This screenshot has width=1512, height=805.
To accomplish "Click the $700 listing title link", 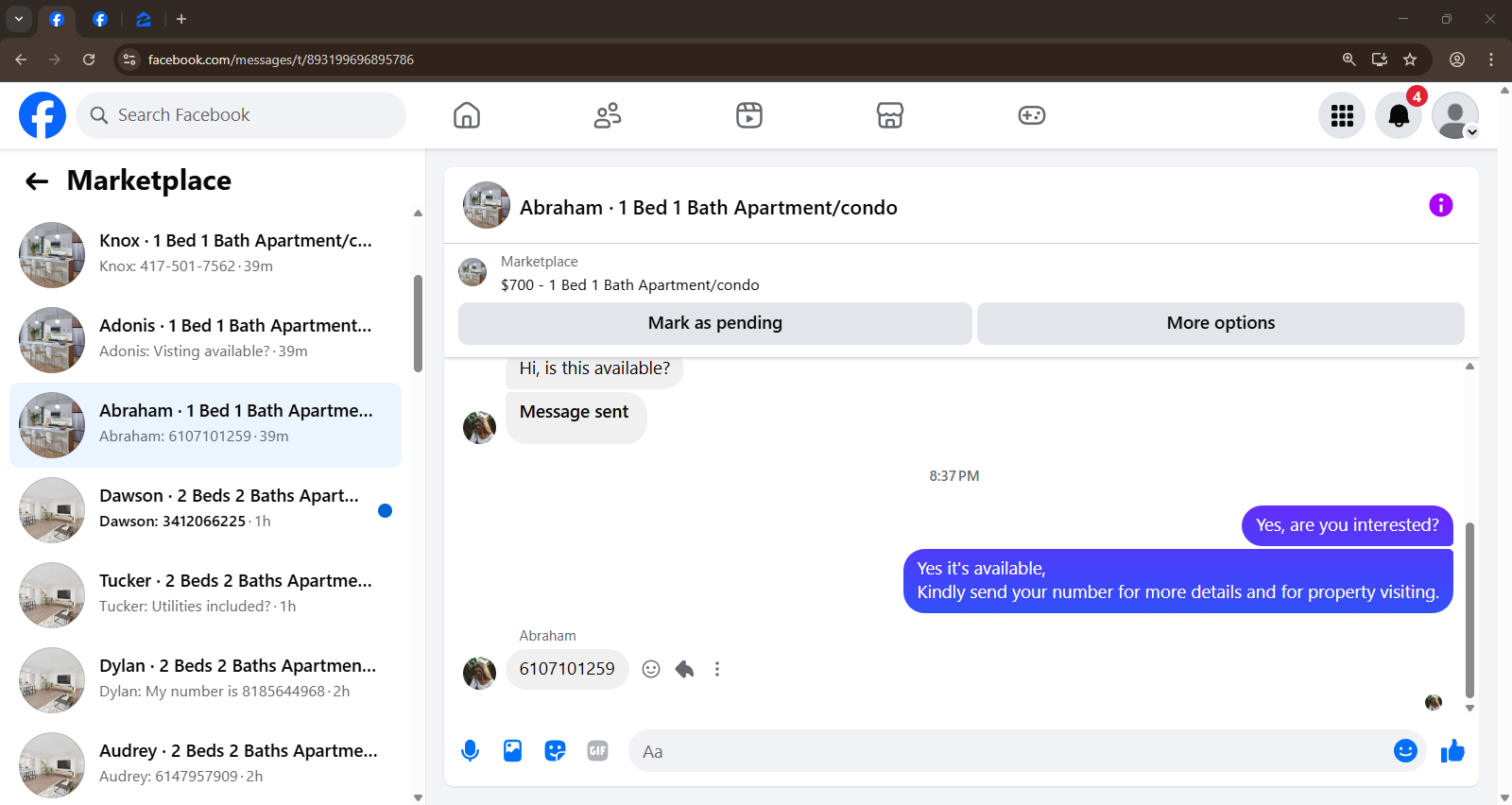I will click(x=629, y=285).
